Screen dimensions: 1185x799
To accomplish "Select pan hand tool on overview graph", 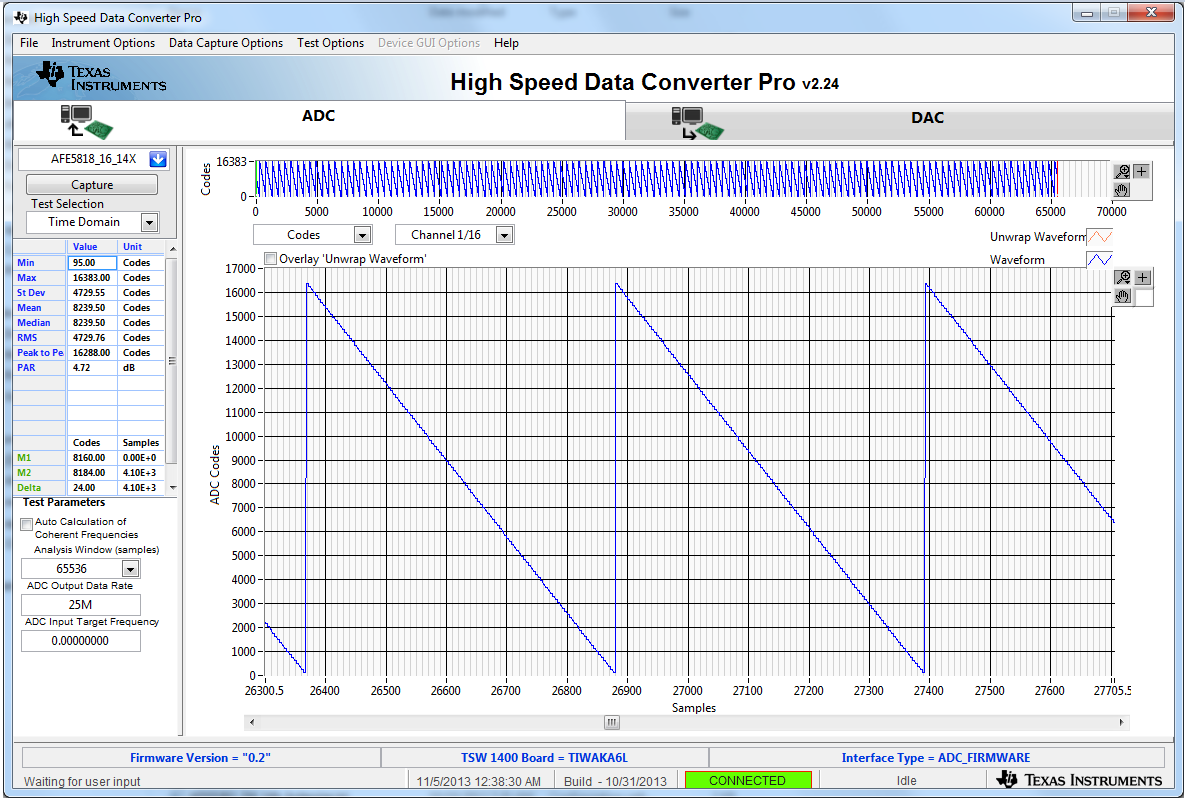I will tap(1122, 189).
